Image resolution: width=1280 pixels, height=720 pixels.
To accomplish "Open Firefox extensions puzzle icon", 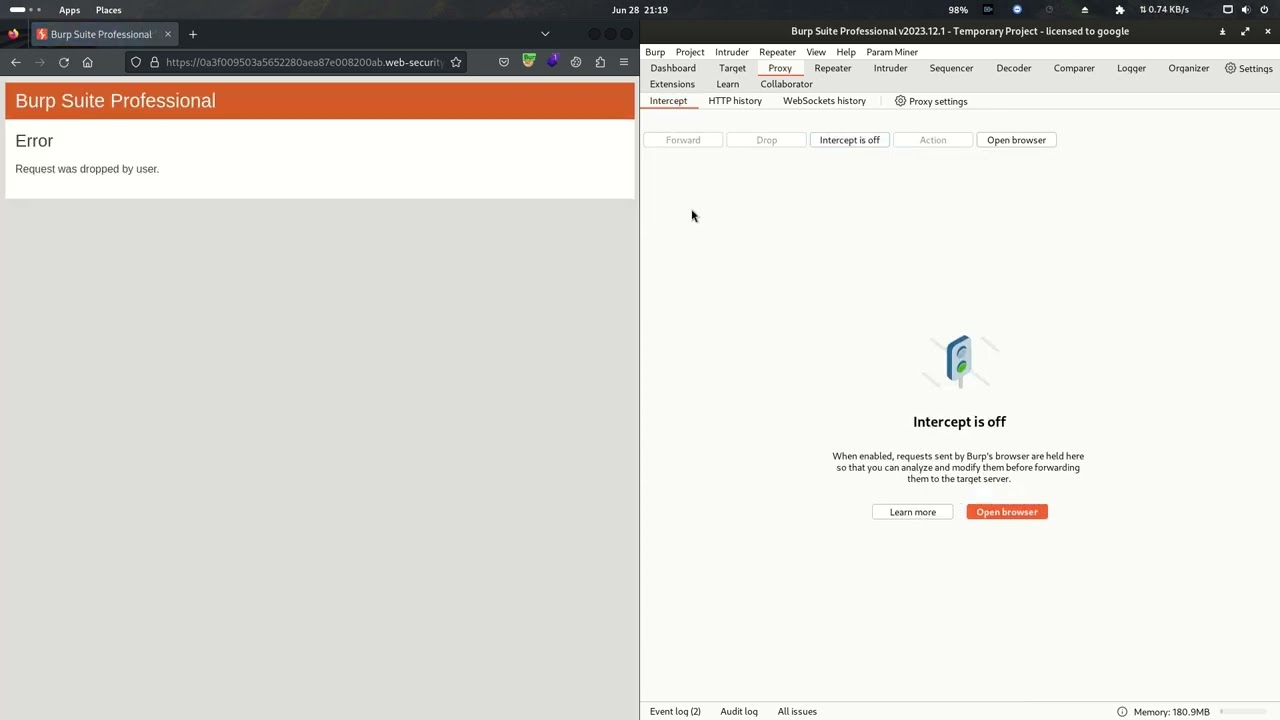I will point(600,62).
